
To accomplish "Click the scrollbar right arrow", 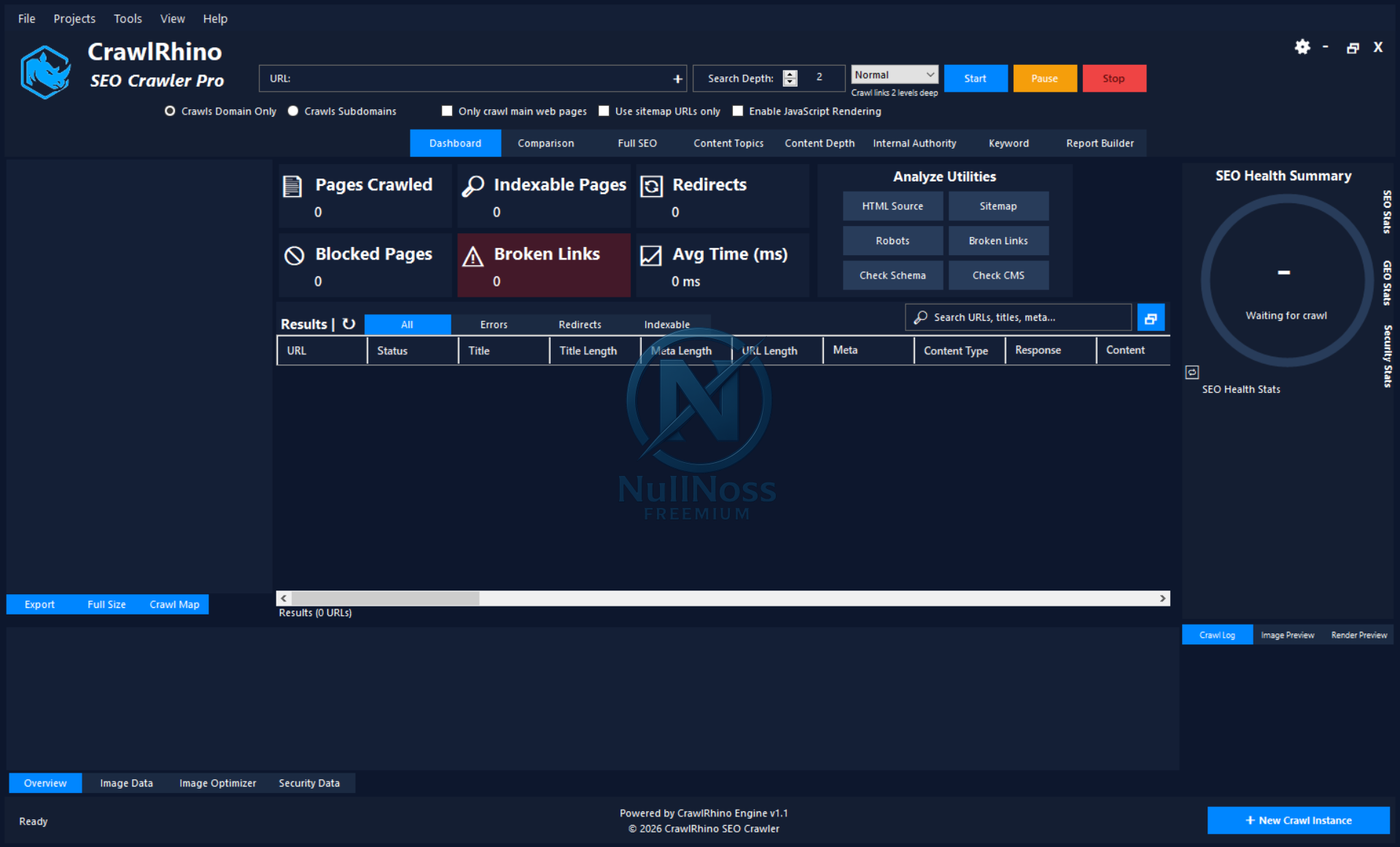I will (x=1163, y=598).
